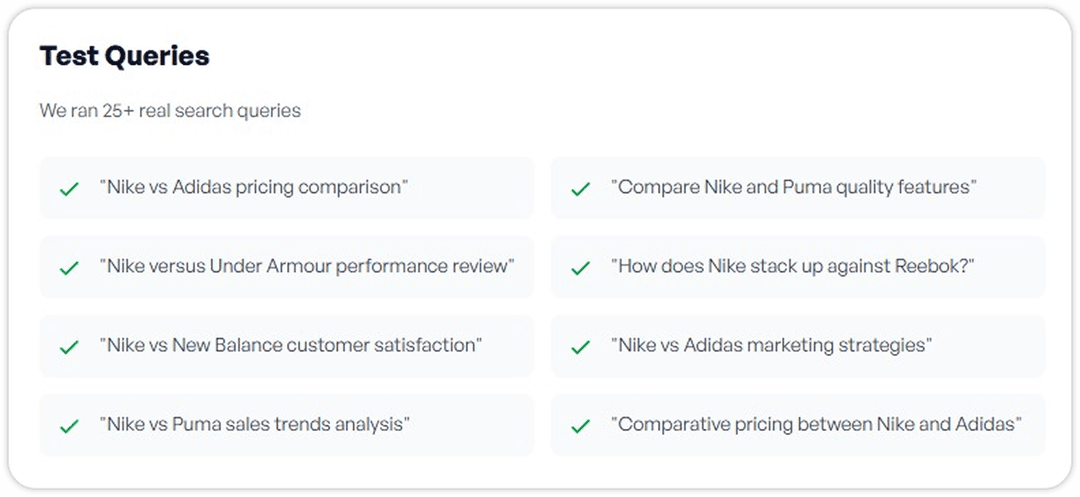Viewport: 1080px width, 497px height.
Task: Click the checkmark by Comparative pricing query
Action: coord(580,425)
